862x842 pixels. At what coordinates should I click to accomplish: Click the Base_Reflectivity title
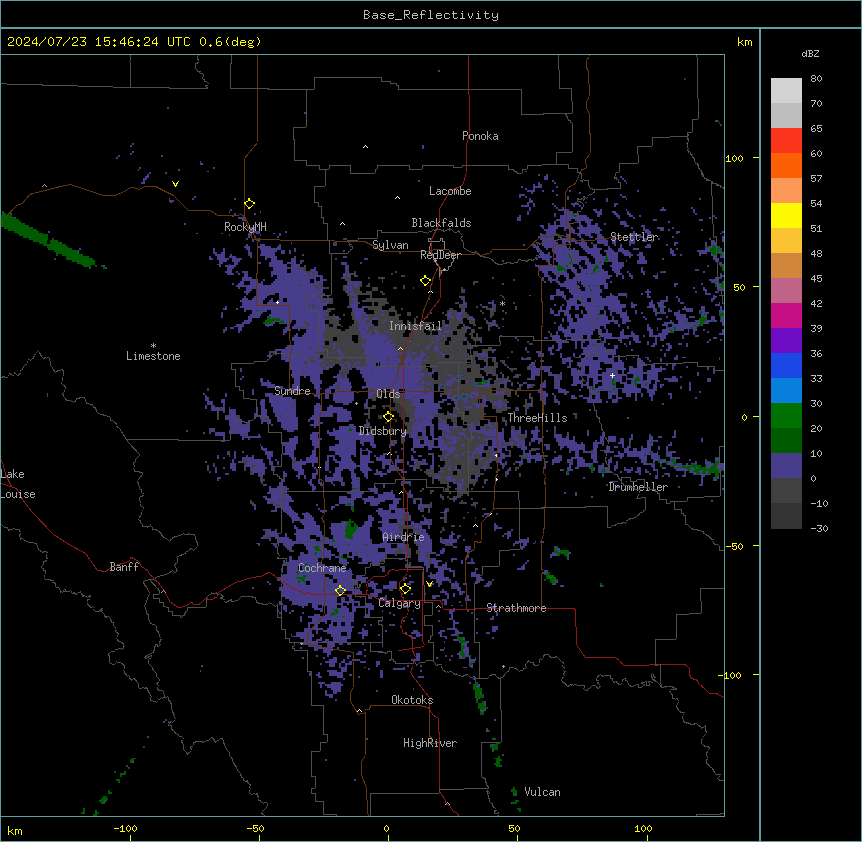[431, 15]
